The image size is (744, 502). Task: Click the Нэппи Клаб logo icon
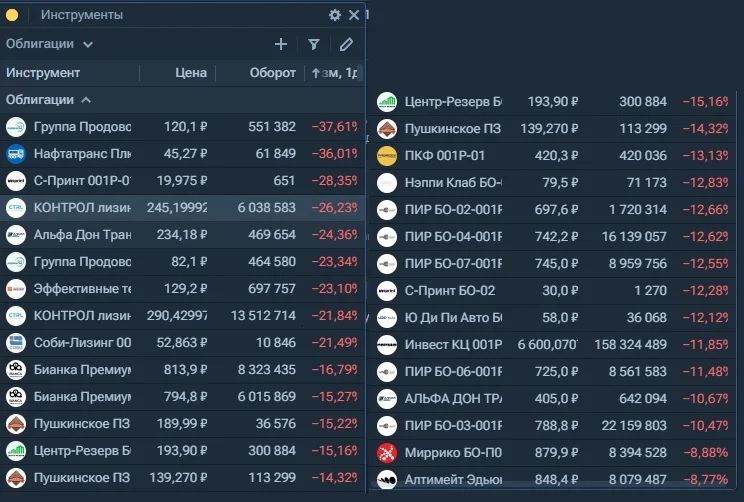tap(387, 183)
